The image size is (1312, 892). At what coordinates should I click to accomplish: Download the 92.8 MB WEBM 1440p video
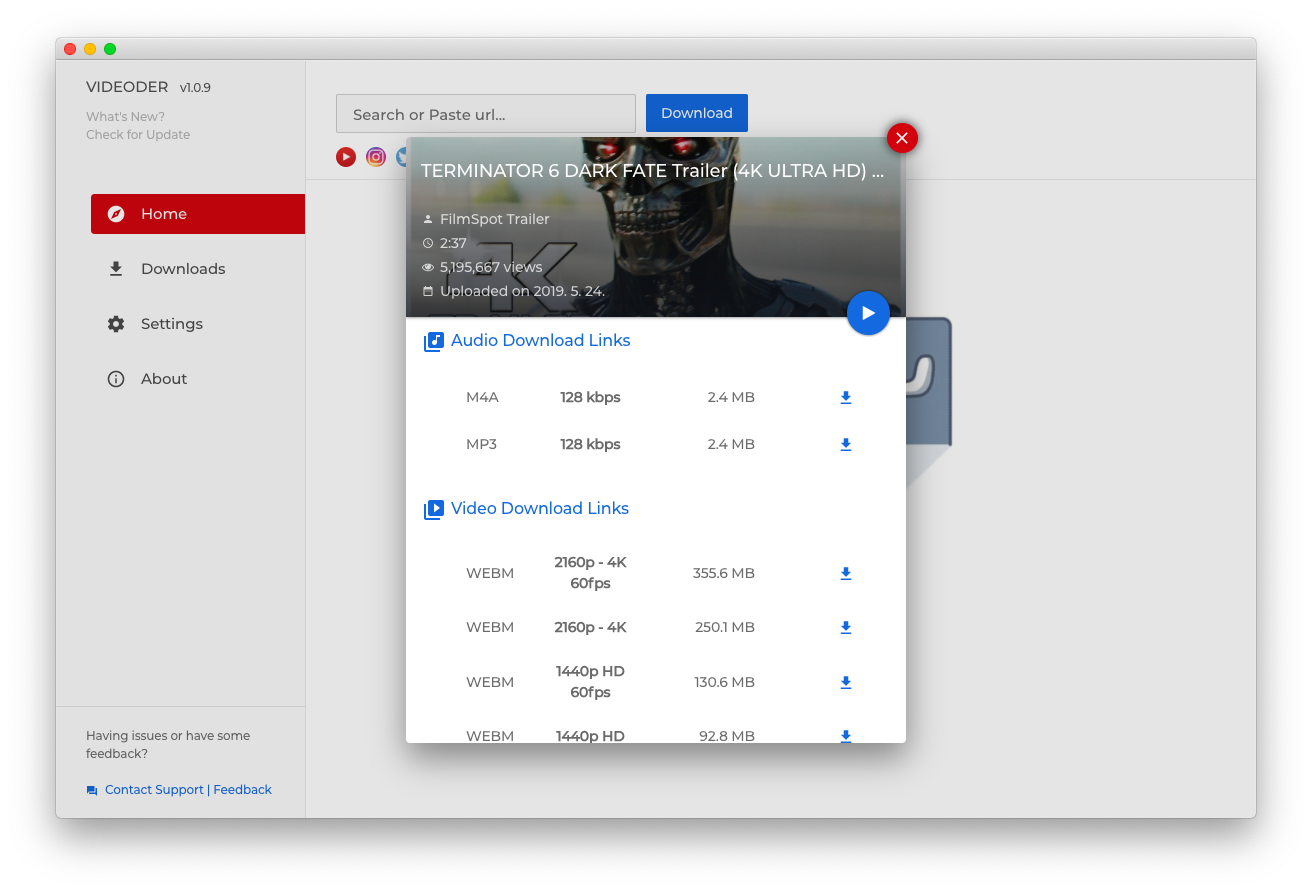[845, 736]
